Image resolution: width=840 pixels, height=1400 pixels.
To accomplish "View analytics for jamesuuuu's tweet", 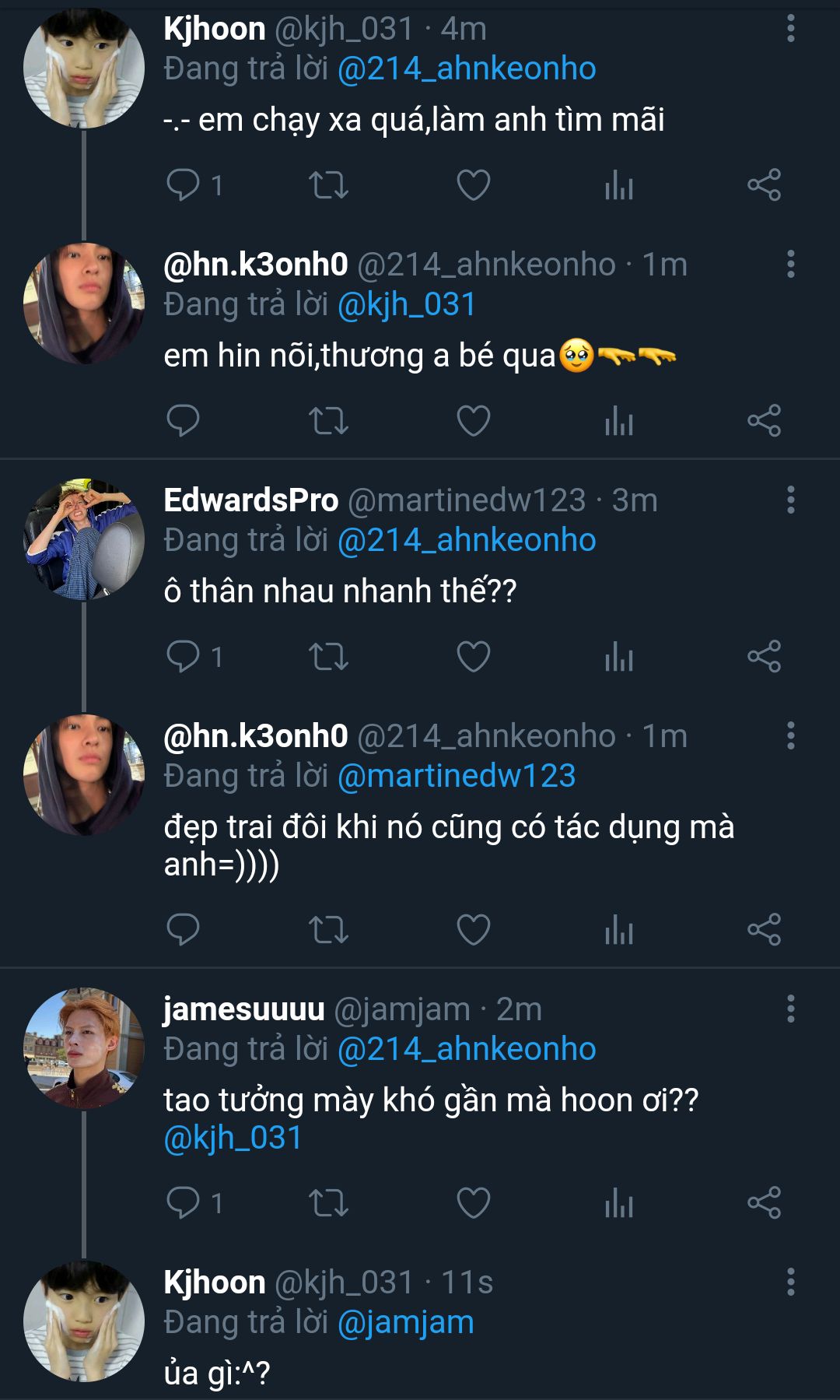I will click(x=619, y=1202).
